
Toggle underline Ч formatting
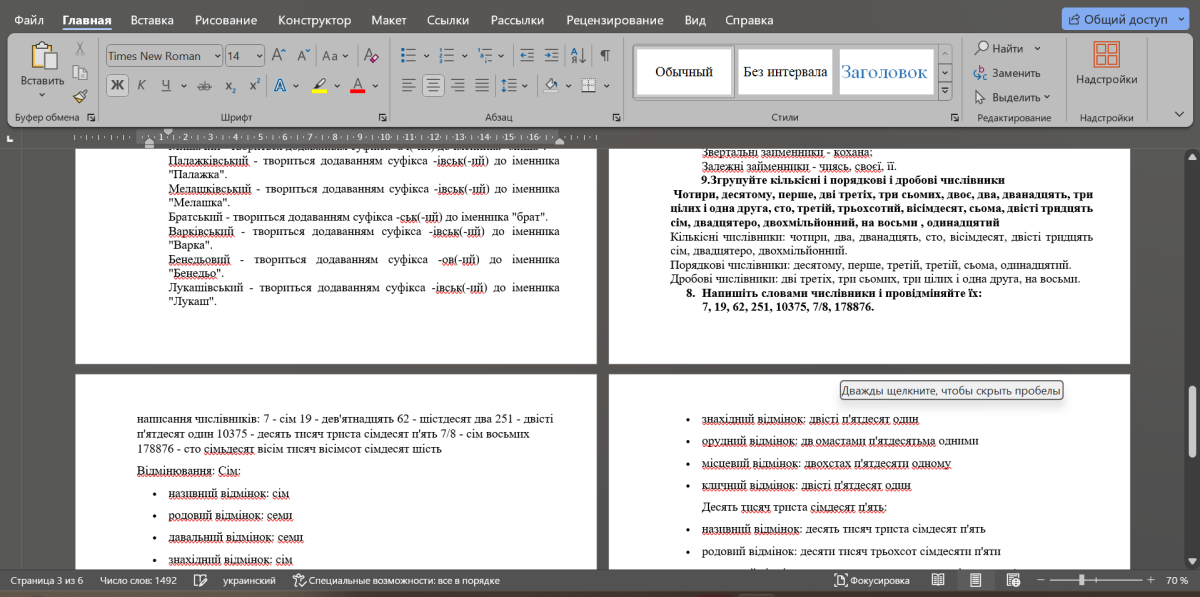coord(165,86)
